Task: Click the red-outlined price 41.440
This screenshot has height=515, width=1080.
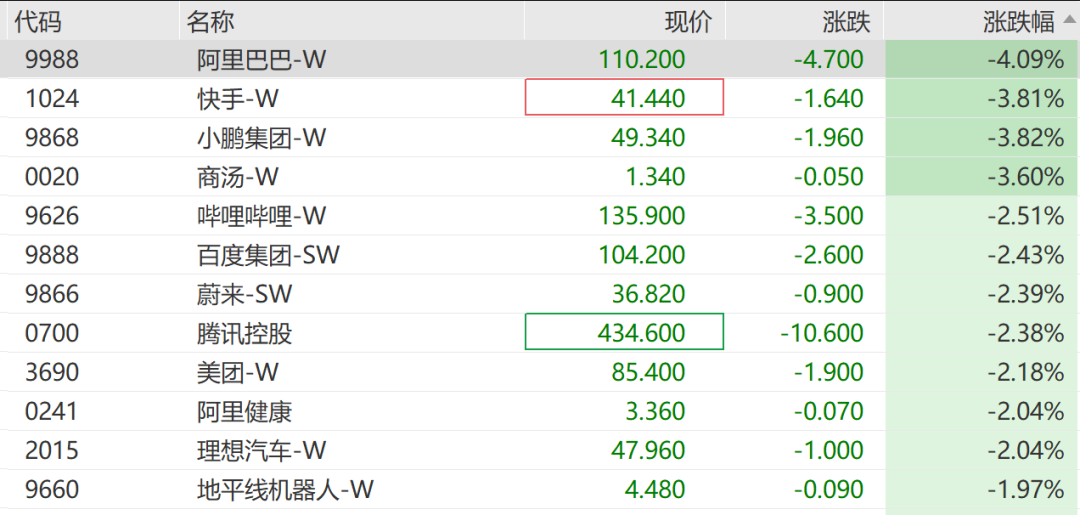Action: [624, 97]
